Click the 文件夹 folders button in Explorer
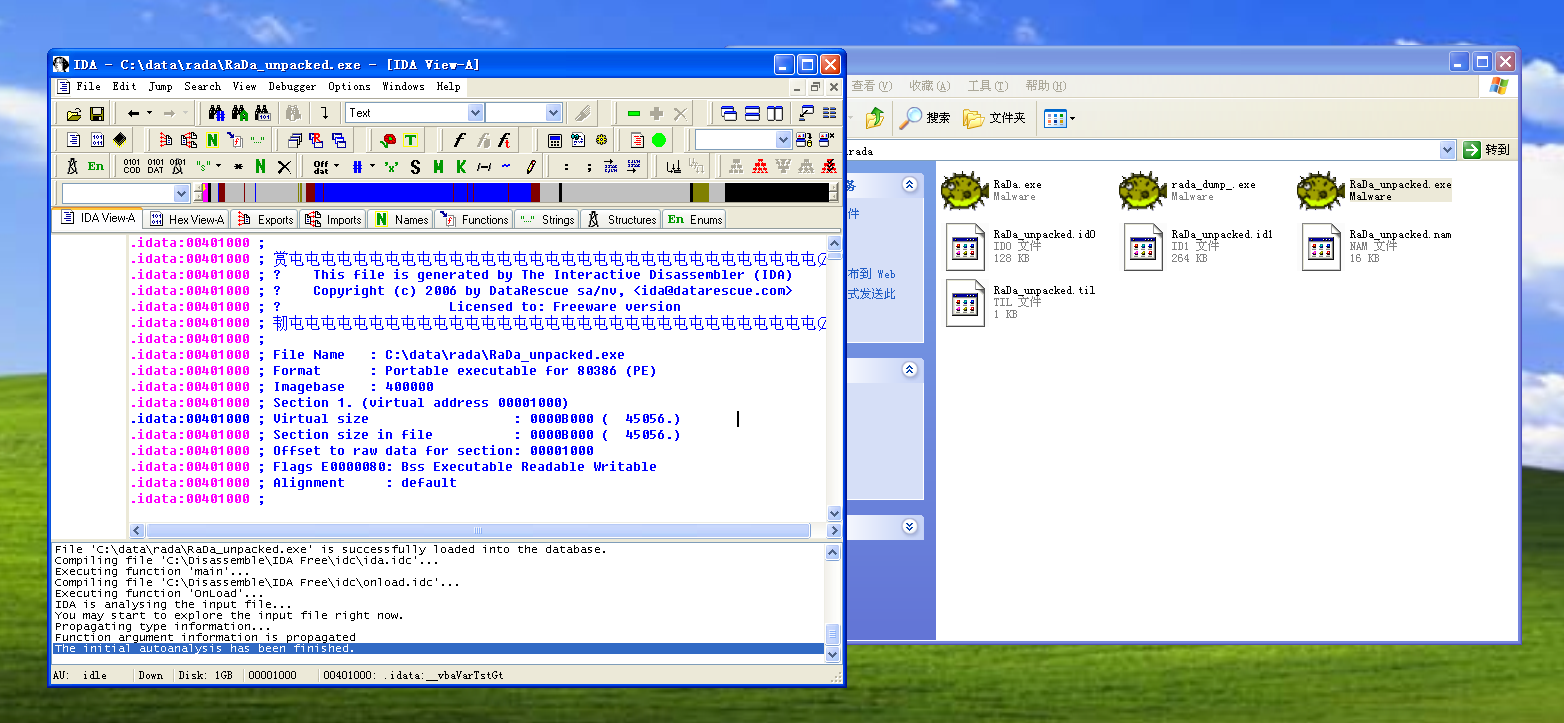This screenshot has width=1564, height=723. [x=995, y=118]
